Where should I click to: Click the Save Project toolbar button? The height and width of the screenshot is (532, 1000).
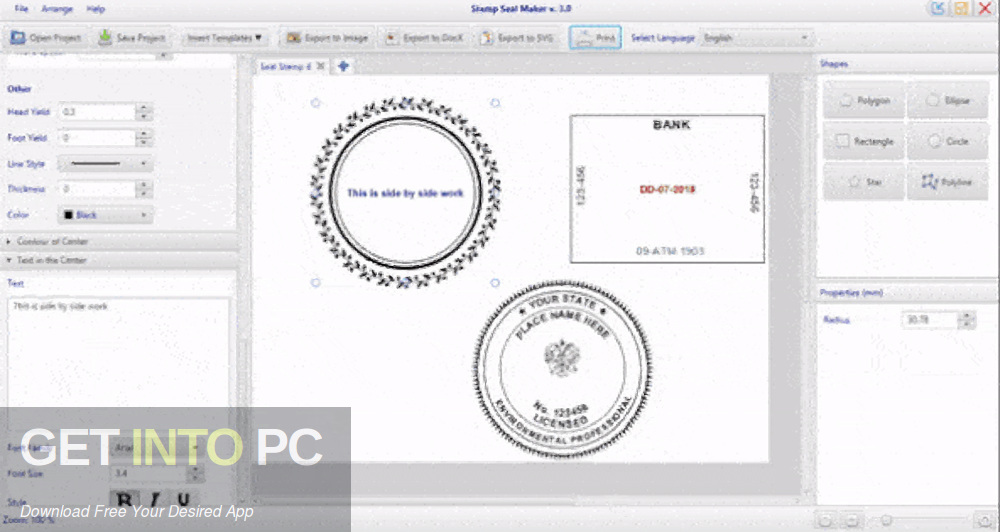(131, 38)
